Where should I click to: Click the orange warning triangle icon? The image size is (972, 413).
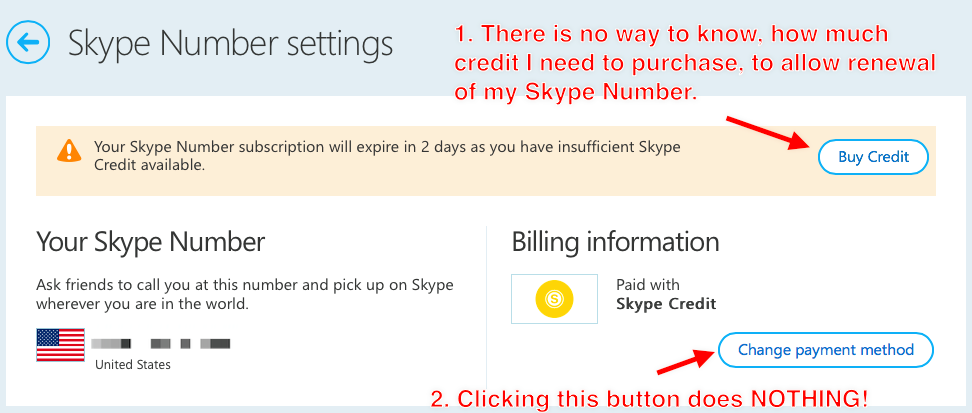69,150
